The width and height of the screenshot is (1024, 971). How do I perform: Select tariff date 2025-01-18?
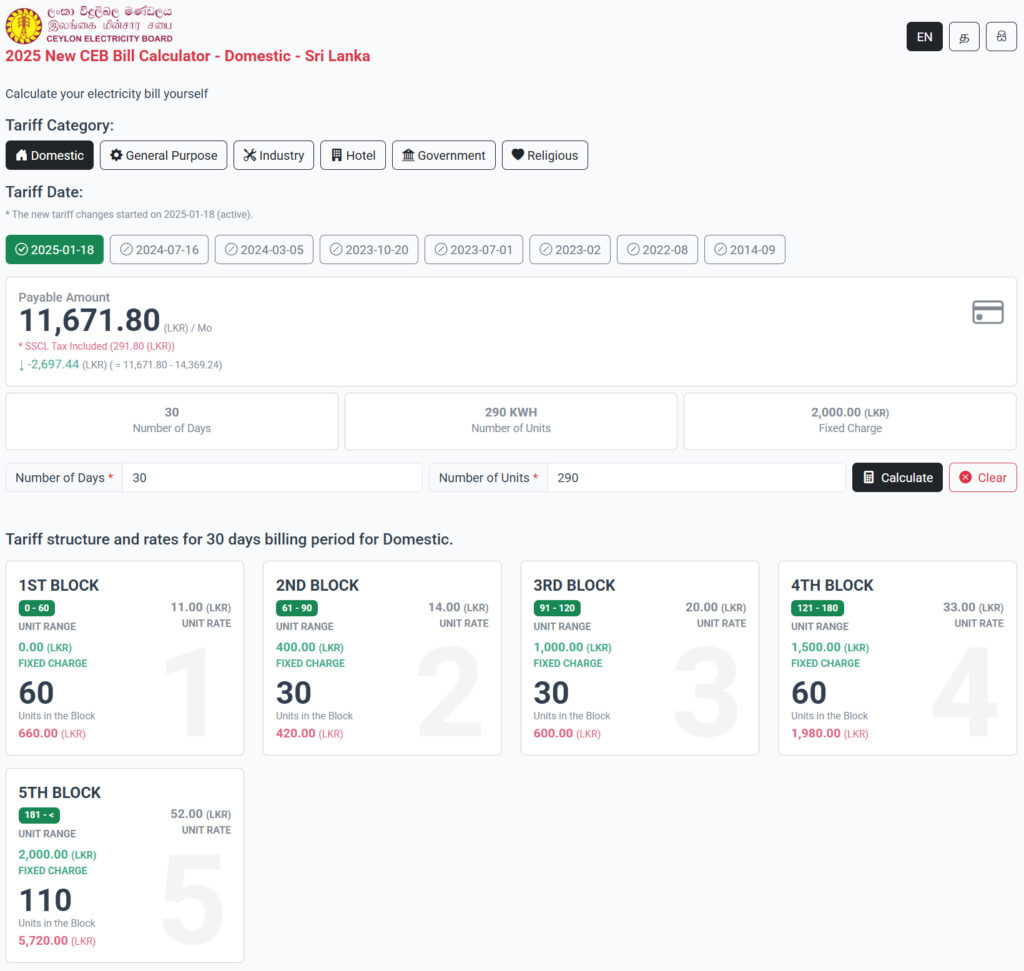point(55,249)
